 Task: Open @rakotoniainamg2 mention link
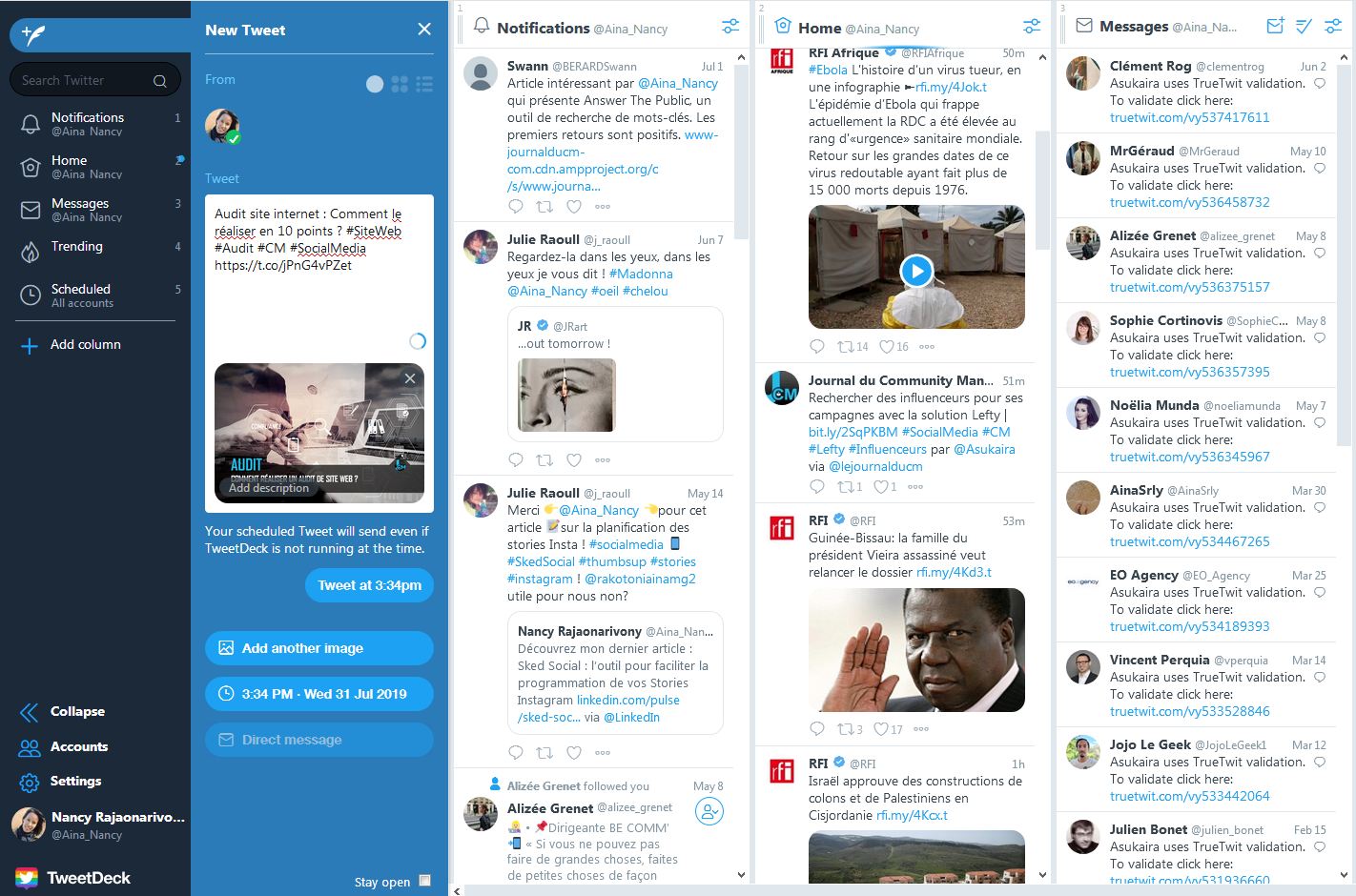click(x=640, y=579)
